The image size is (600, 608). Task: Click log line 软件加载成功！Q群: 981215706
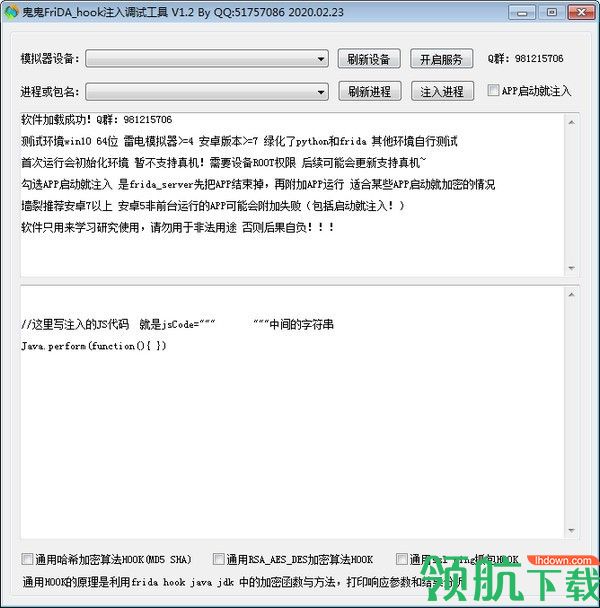[97, 119]
